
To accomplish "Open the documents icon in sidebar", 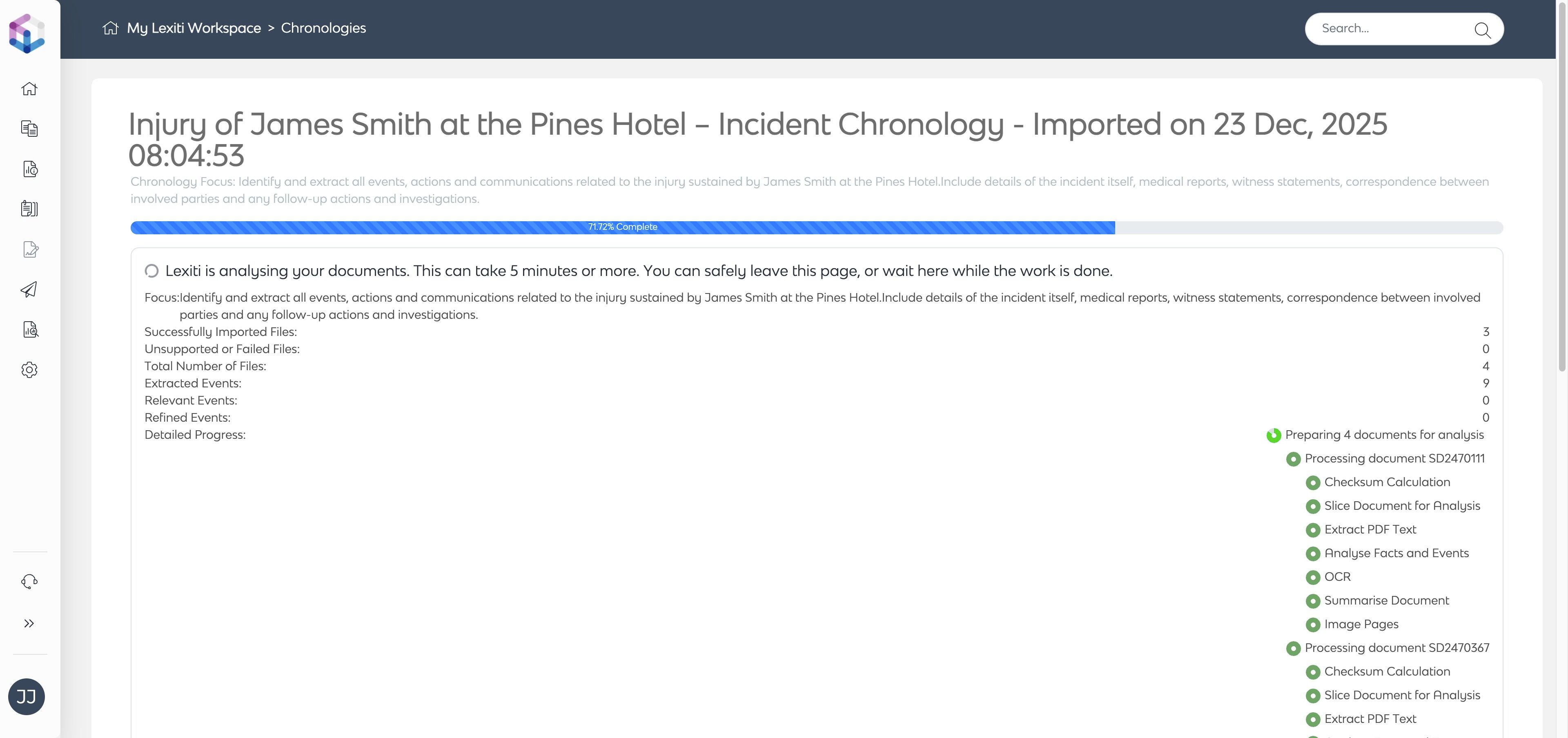I will [29, 128].
